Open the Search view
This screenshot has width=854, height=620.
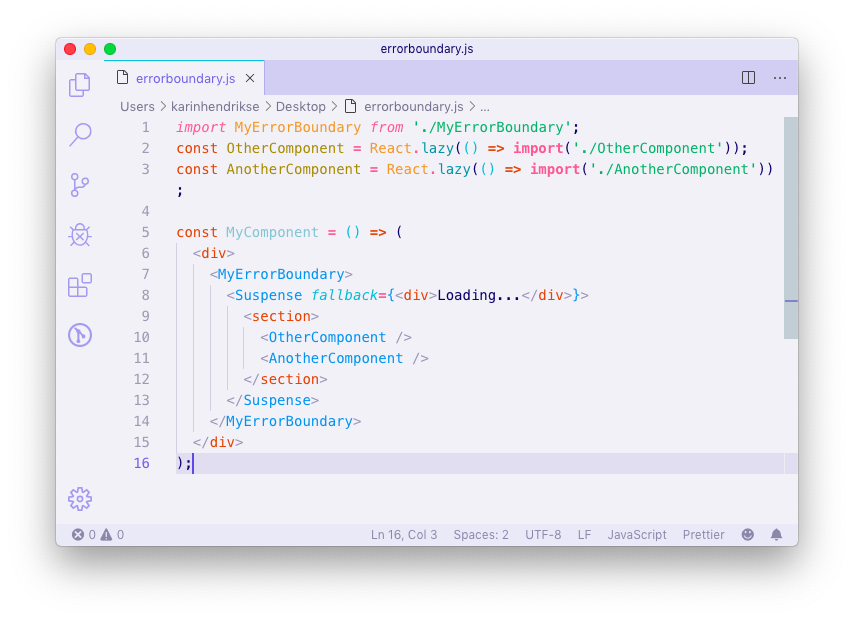click(79, 135)
